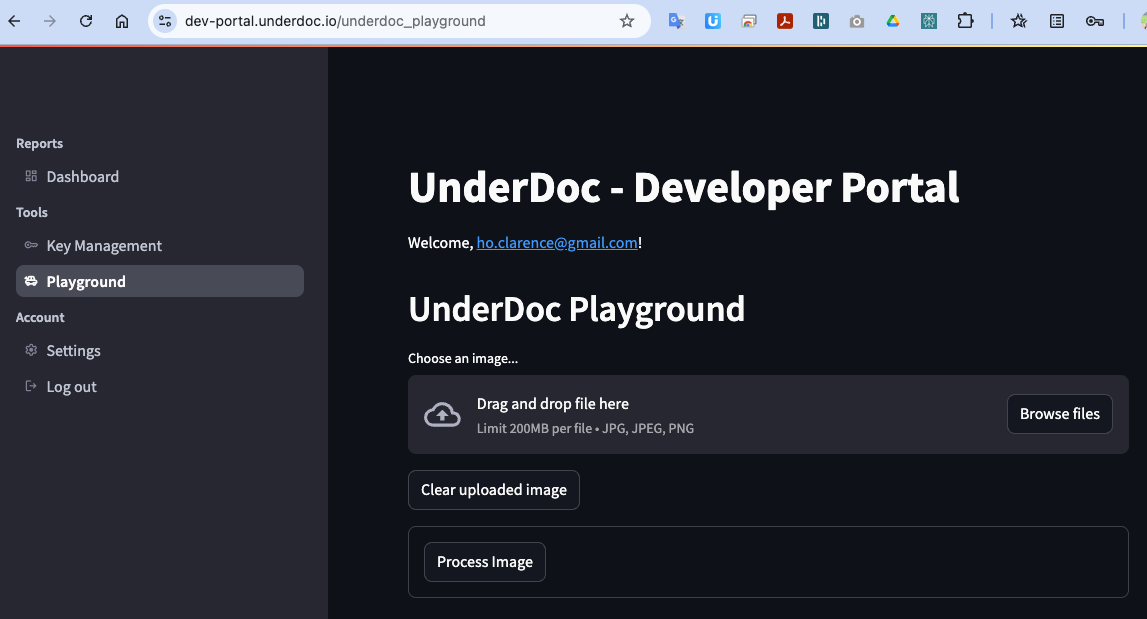Viewport: 1147px width, 619px height.
Task: Select the Playground sidebar item
Action: click(159, 281)
